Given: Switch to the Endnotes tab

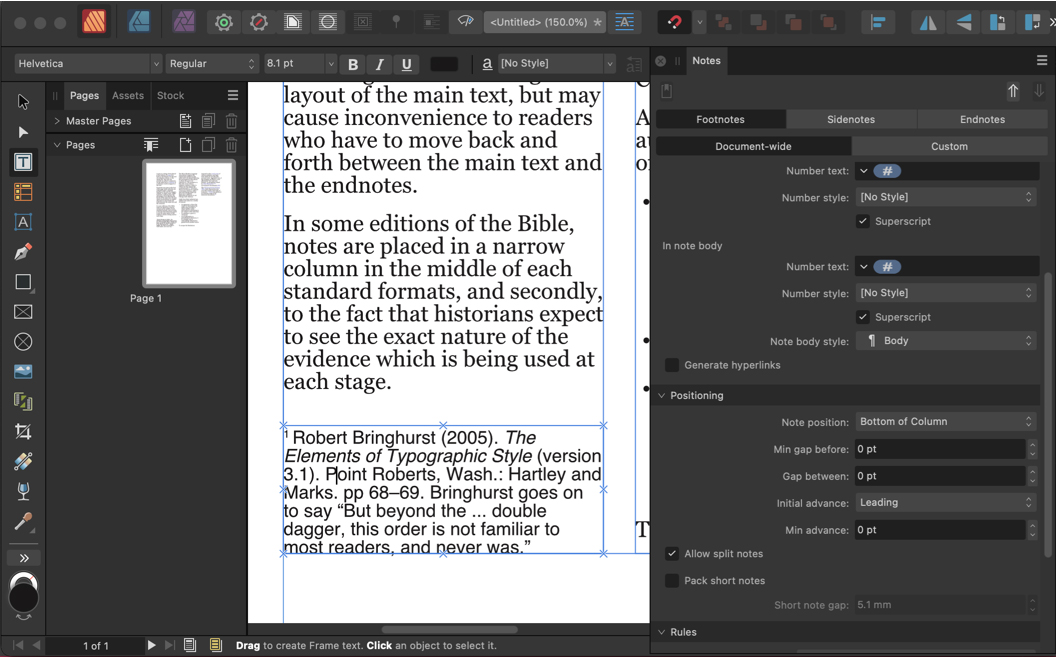Looking at the screenshot, I should 982,119.
